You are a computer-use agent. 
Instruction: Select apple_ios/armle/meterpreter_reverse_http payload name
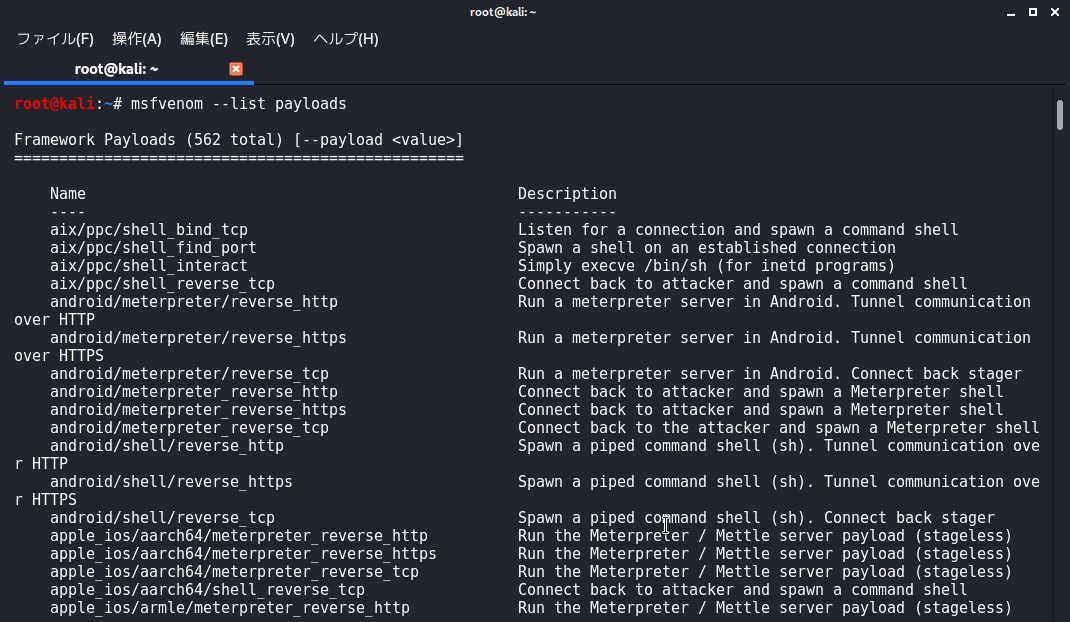click(230, 608)
